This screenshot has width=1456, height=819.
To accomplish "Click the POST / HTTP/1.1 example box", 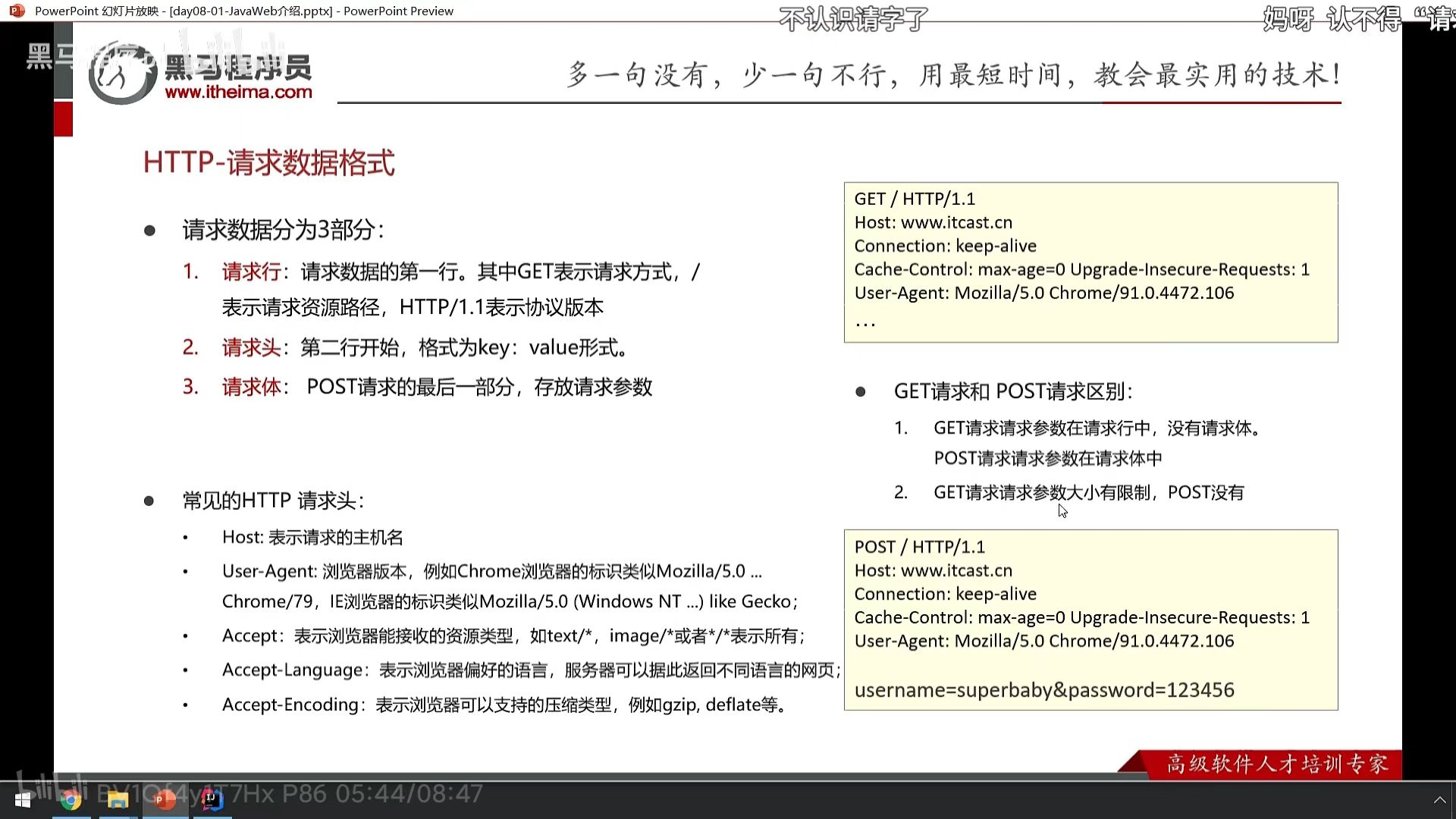I will pyautogui.click(x=1090, y=618).
